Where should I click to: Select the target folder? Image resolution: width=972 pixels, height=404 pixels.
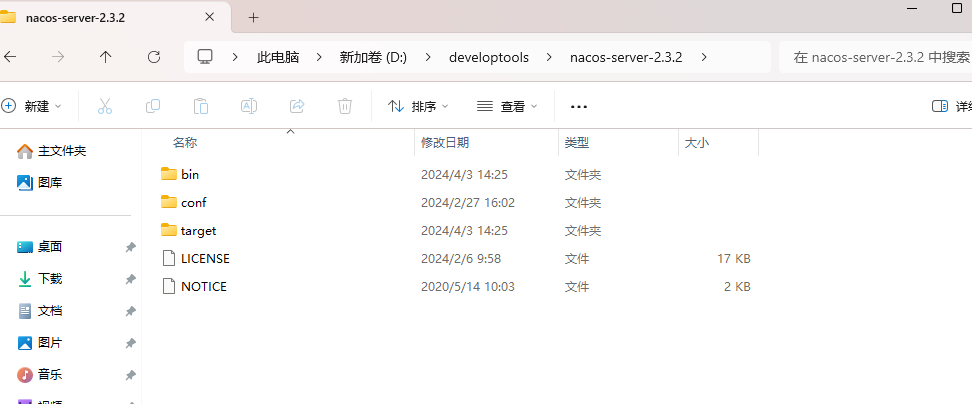coord(198,231)
